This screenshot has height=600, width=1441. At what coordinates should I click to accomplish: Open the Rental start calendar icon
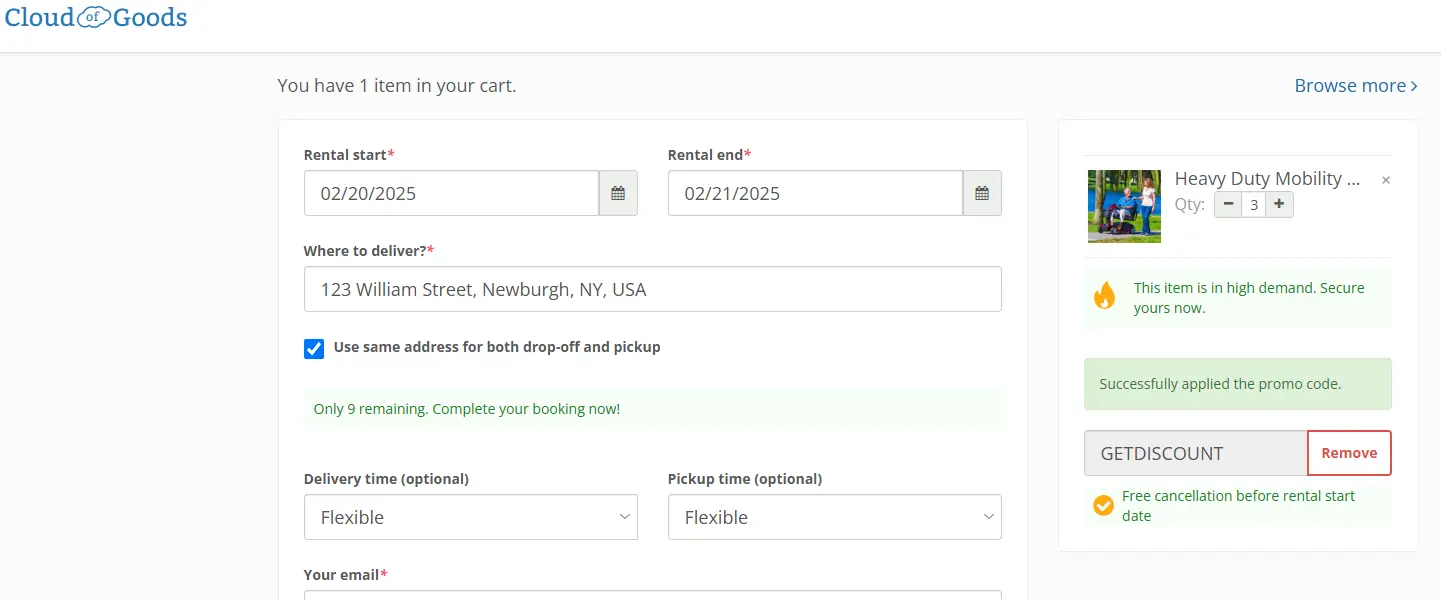(x=618, y=193)
